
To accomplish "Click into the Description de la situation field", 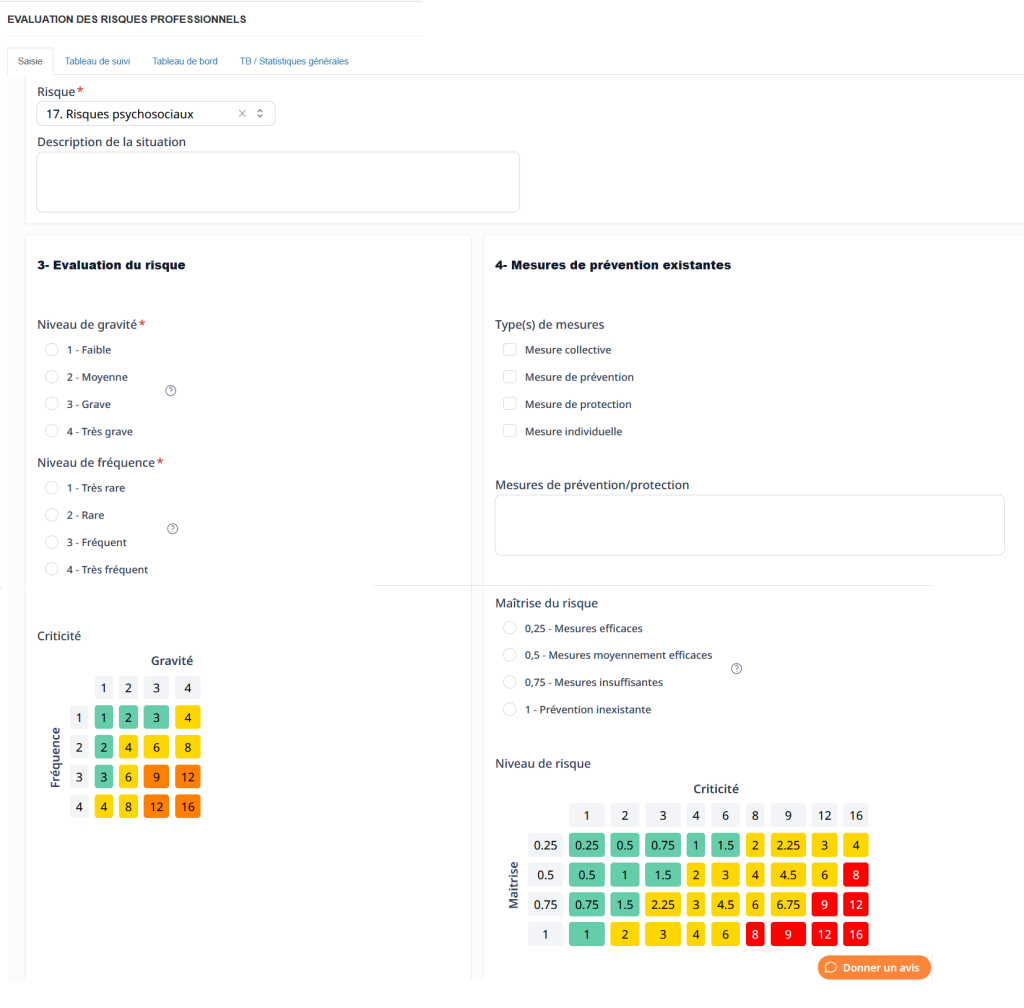I will pyautogui.click(x=278, y=182).
